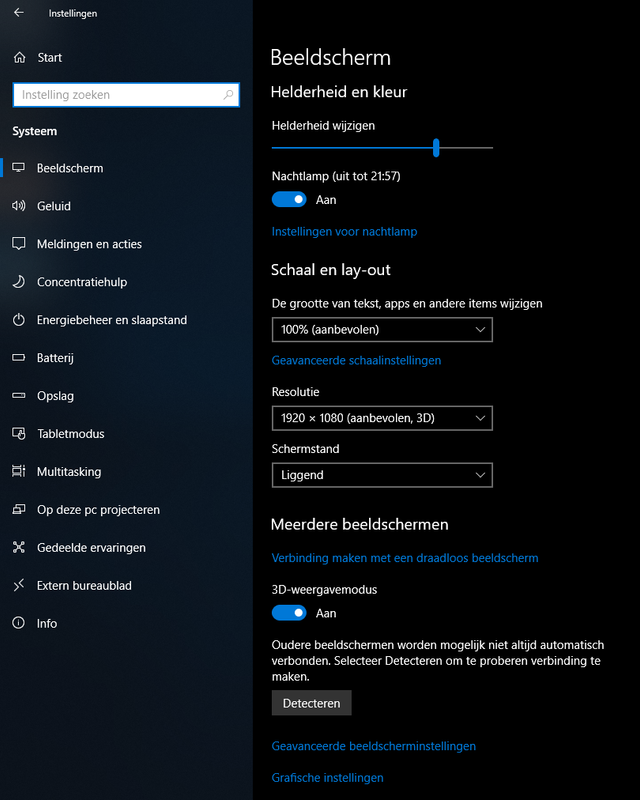640x800 pixels.
Task: Click the search magnifier icon
Action: pyautogui.click(x=228, y=94)
